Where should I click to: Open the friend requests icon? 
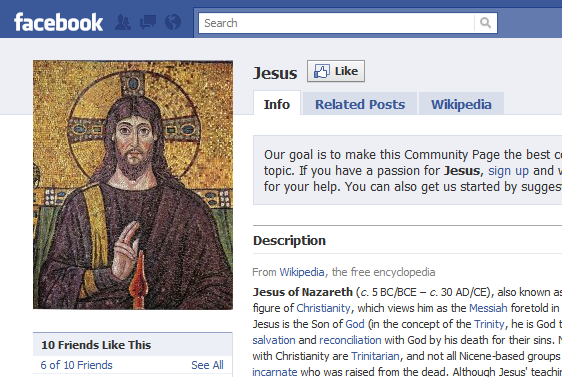123,23
